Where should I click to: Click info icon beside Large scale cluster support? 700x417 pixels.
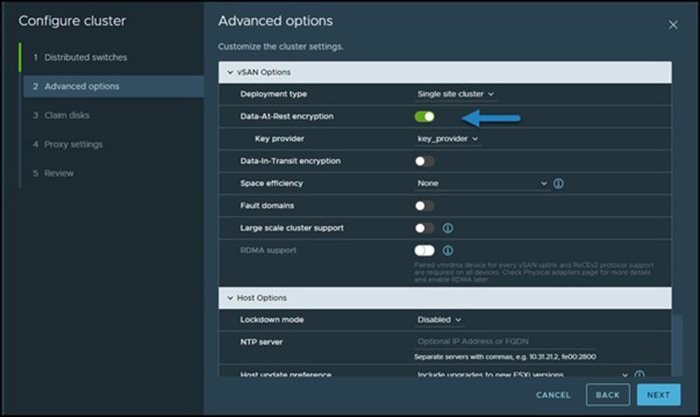coord(448,228)
